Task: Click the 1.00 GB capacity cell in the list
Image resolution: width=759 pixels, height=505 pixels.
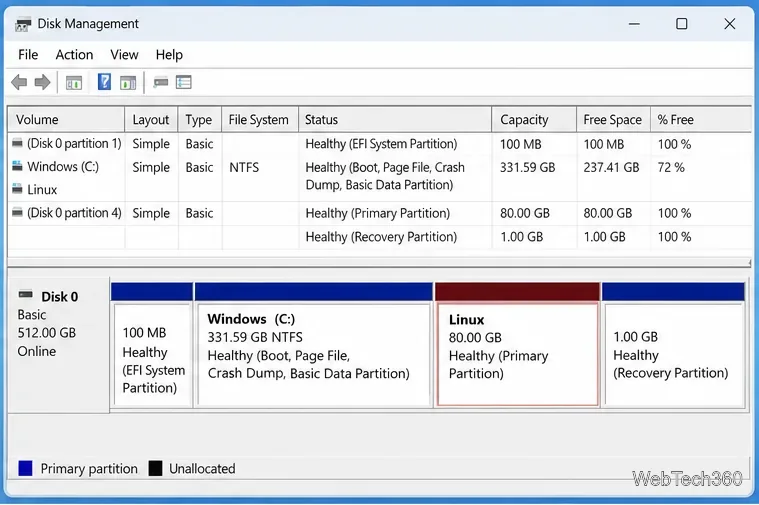Action: coord(521,237)
